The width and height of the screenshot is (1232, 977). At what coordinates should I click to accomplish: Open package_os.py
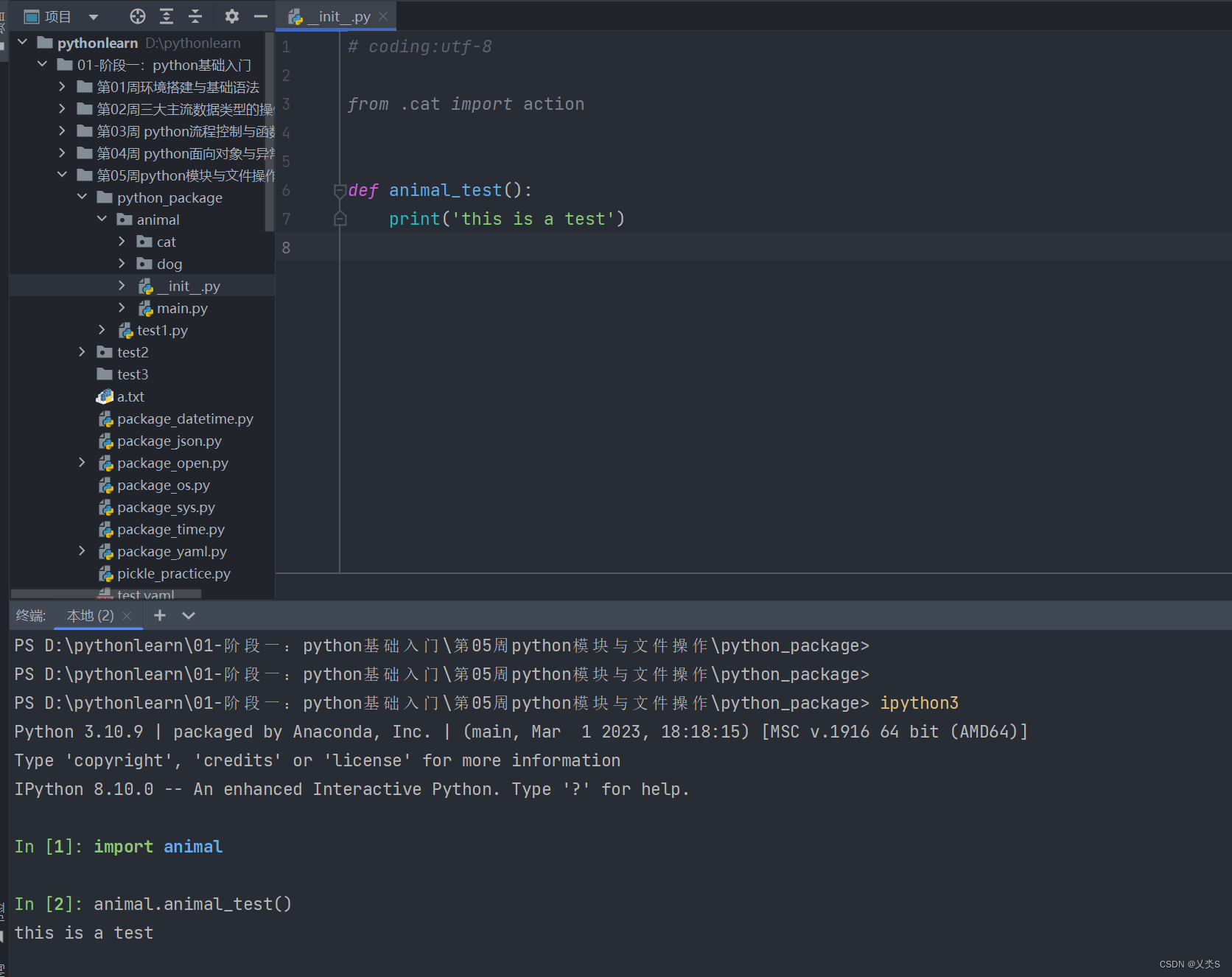164,485
